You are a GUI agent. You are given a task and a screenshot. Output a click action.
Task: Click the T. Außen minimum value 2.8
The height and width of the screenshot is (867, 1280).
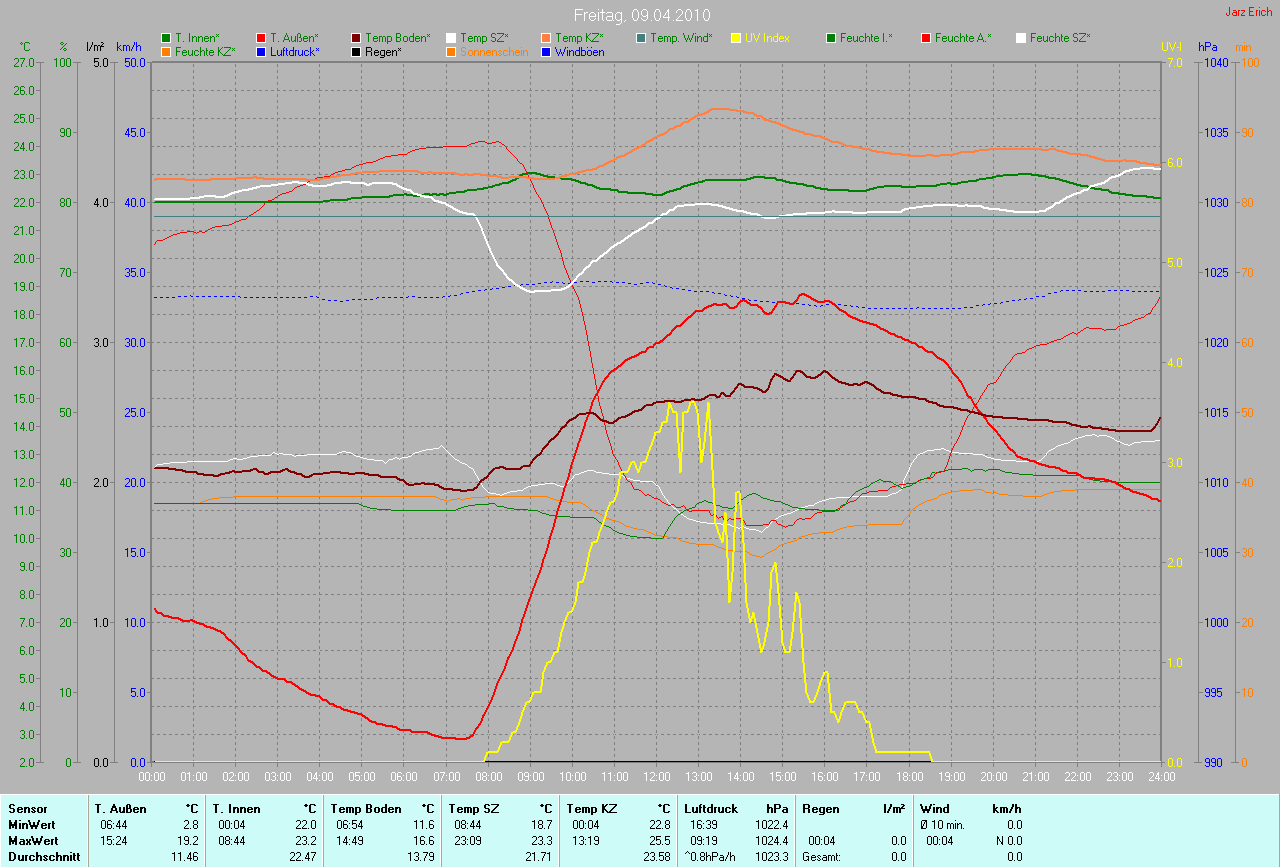(192, 825)
